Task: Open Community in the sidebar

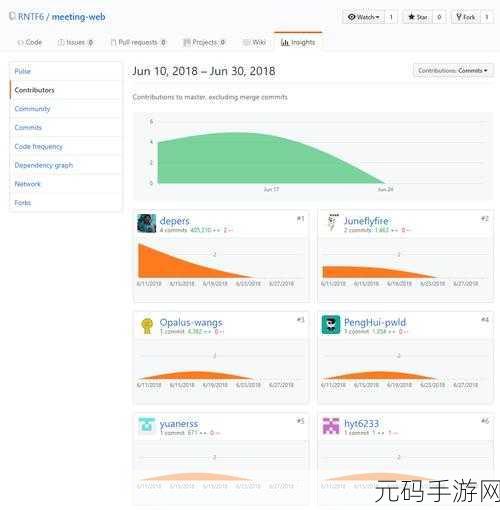Action: pos(66,109)
